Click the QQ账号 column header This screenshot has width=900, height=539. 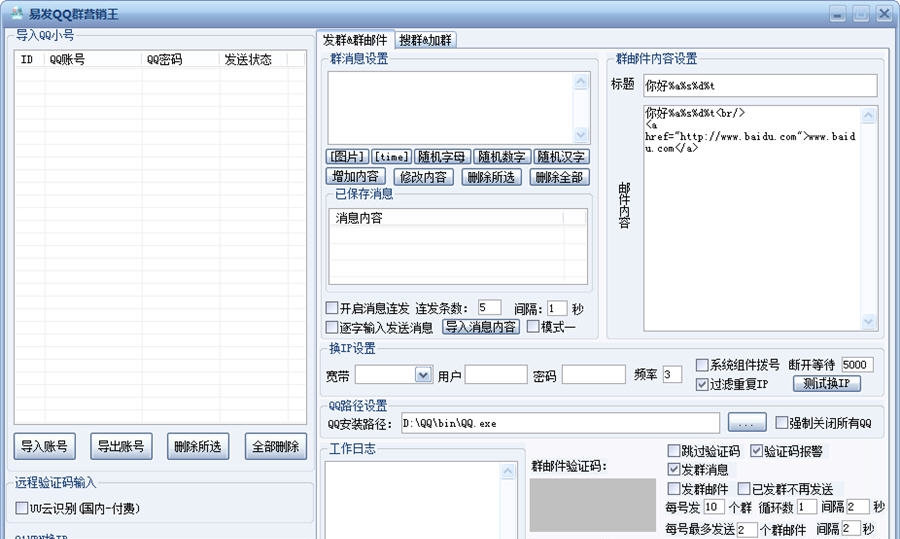(93, 59)
